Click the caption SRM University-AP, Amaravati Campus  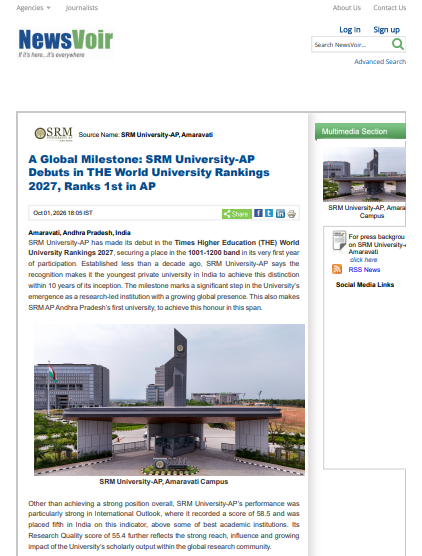(x=163, y=482)
